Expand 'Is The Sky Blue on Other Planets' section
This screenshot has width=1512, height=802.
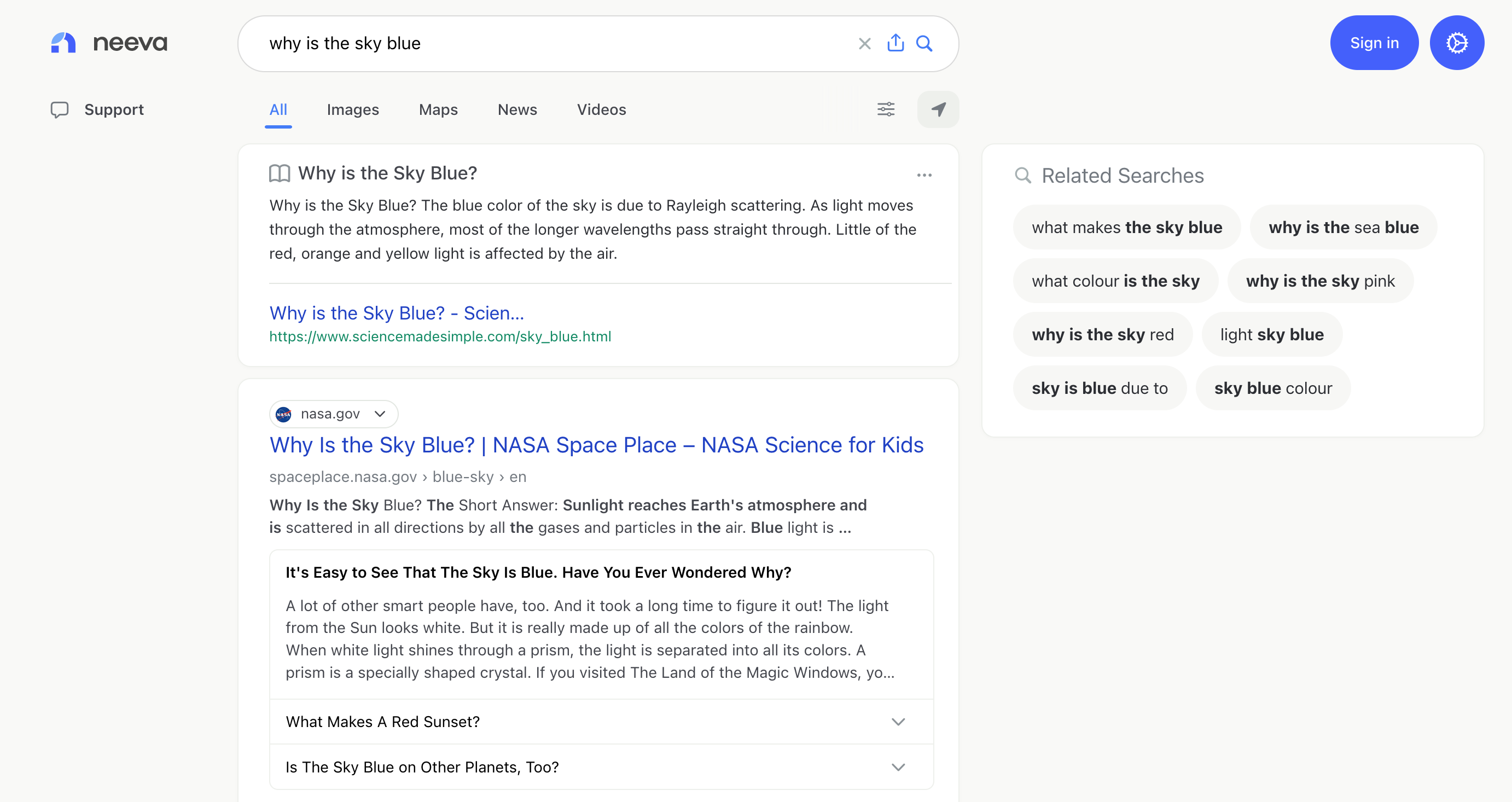[601, 767]
